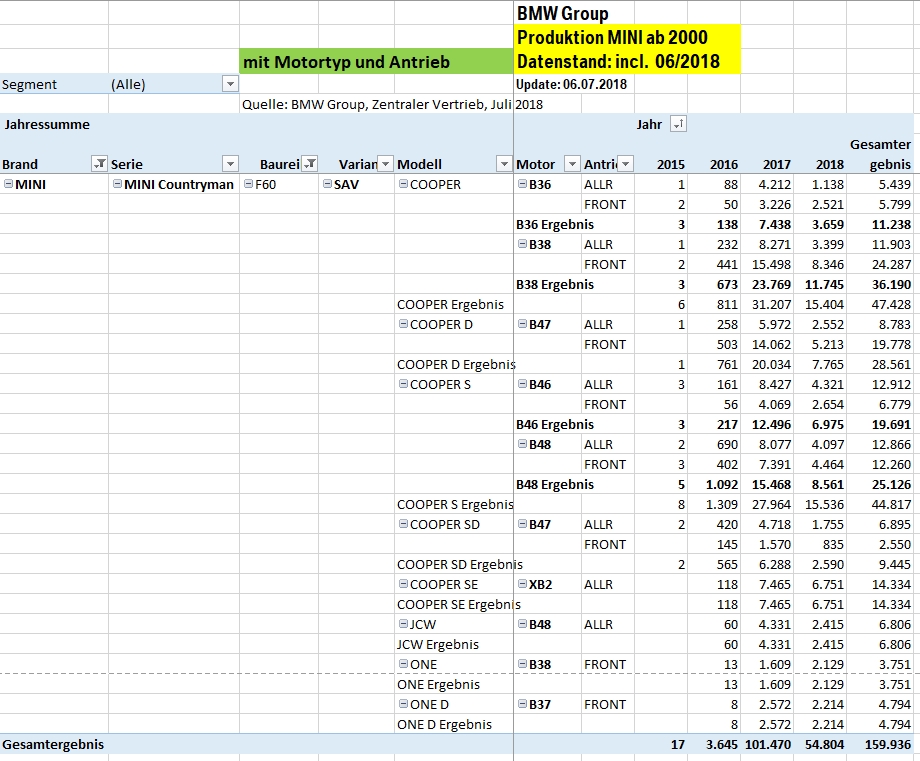Screen dimensions: 920x761
Task: Select the "B38 Ergebnis" subtotal label
Action: (x=555, y=284)
